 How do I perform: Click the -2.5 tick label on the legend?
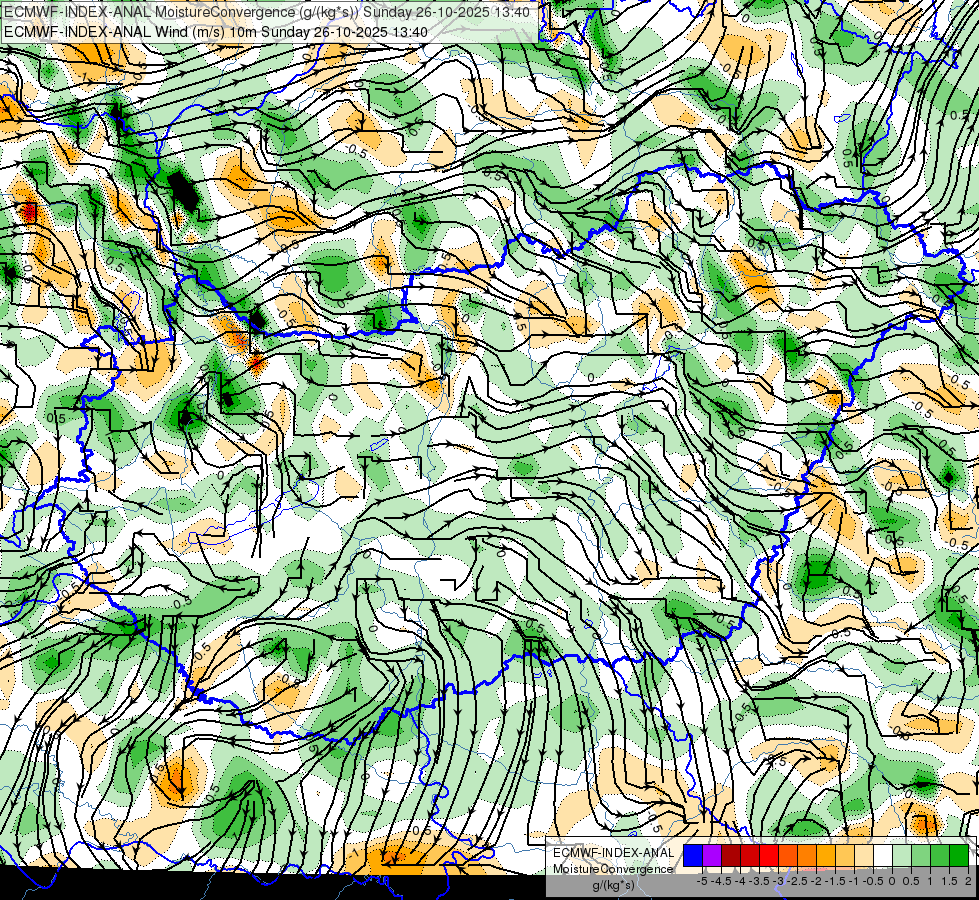[797, 881]
